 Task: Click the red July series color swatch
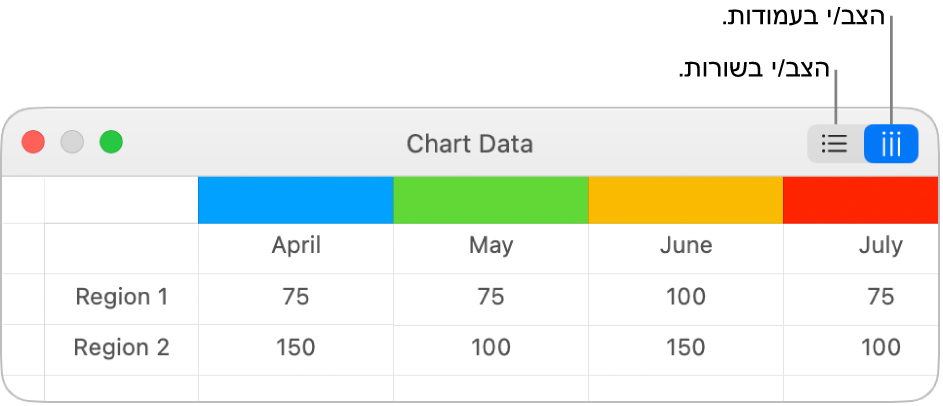860,200
